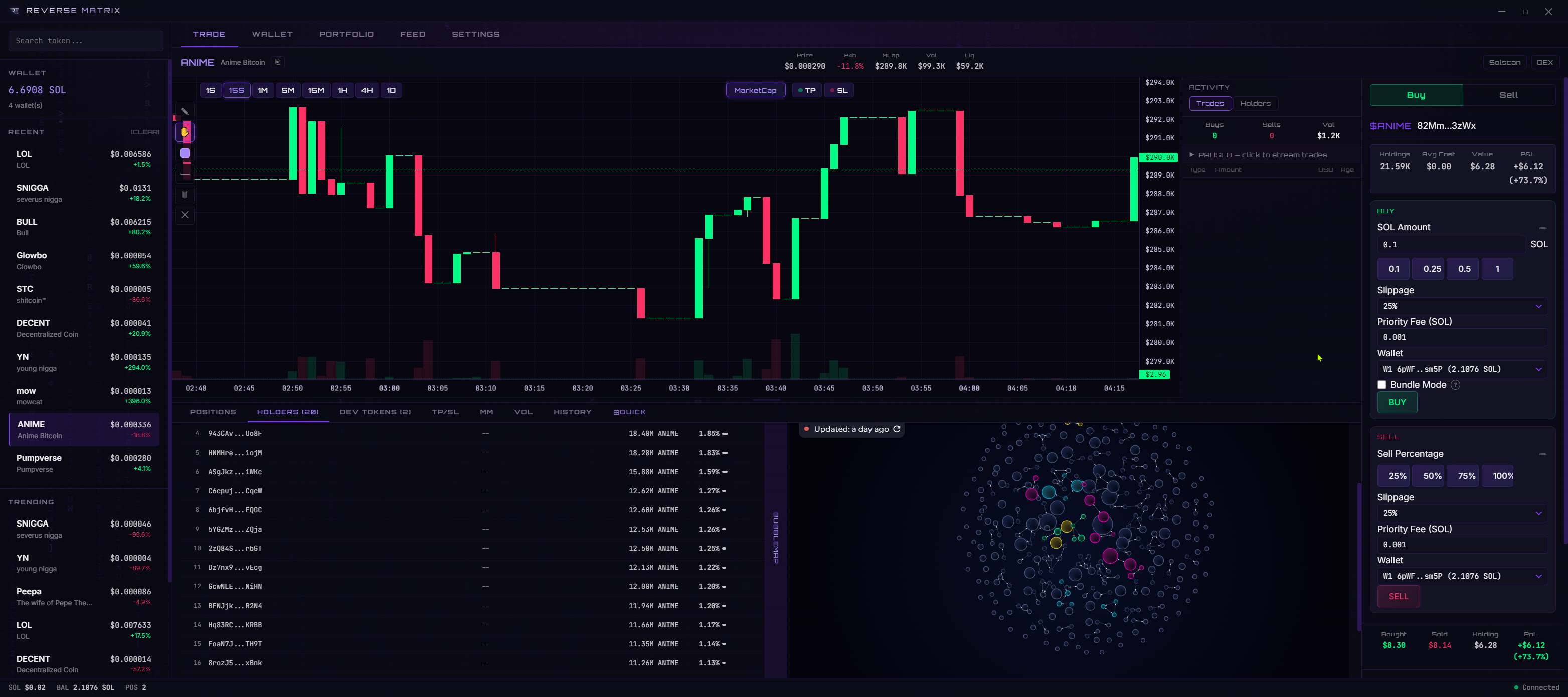
Task: Collapse the SOL Amount section dash icon
Action: (1542, 228)
